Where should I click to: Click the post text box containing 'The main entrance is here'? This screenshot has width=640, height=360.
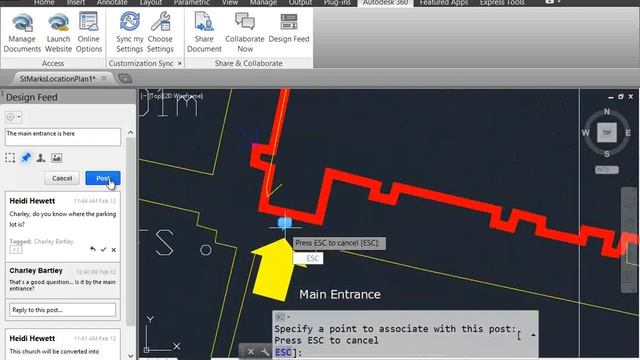[63, 137]
